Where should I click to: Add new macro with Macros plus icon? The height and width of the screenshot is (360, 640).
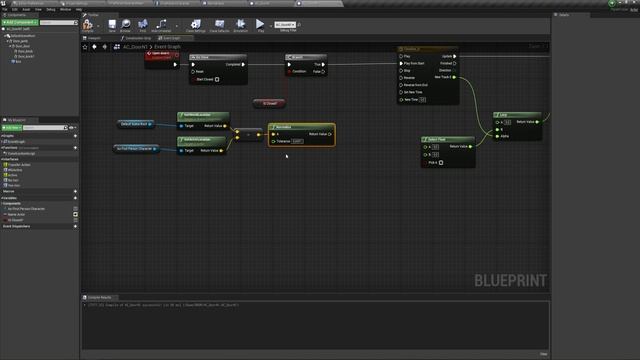pos(75,191)
